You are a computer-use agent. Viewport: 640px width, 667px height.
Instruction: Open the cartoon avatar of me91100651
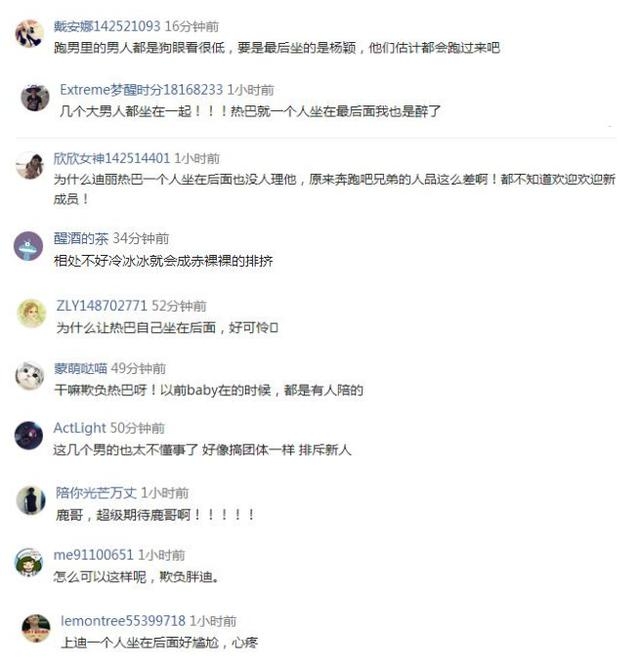click(28, 562)
